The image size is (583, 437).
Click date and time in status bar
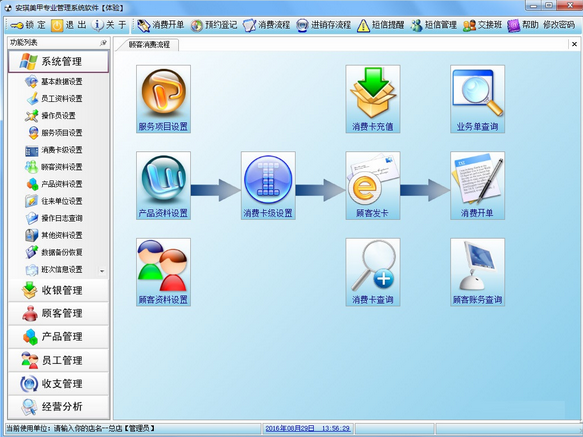[307, 428]
